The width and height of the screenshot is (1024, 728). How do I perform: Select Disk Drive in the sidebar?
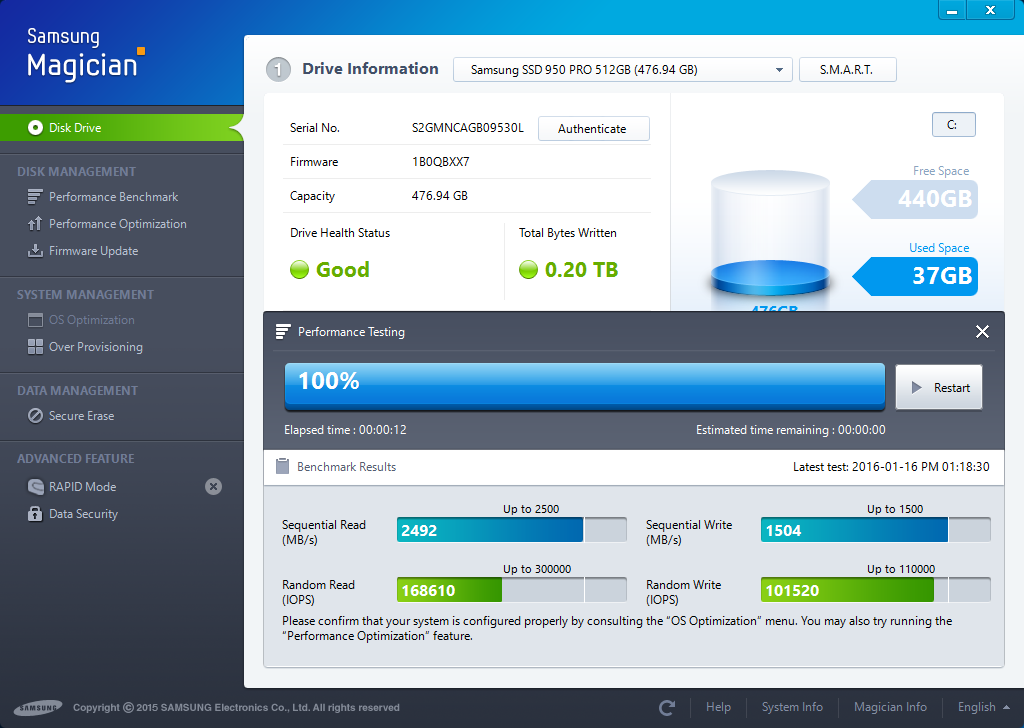[75, 128]
